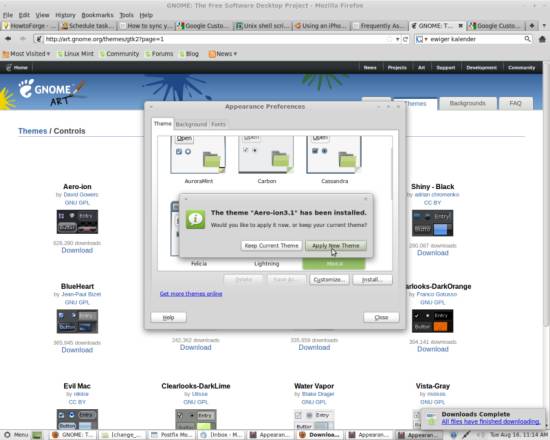The image size is (550, 440).
Task: Switch to Unix shell scri... tab
Action: pos(263,26)
